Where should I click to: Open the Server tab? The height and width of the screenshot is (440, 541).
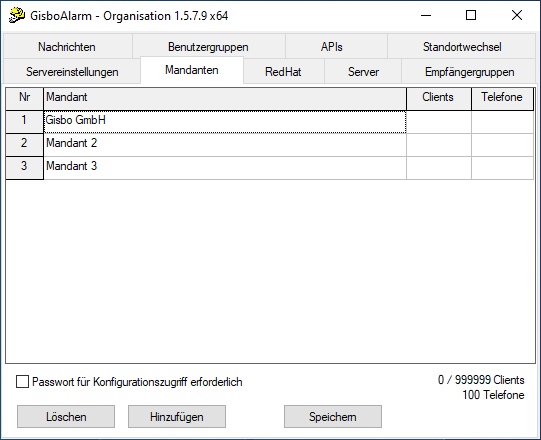click(363, 71)
